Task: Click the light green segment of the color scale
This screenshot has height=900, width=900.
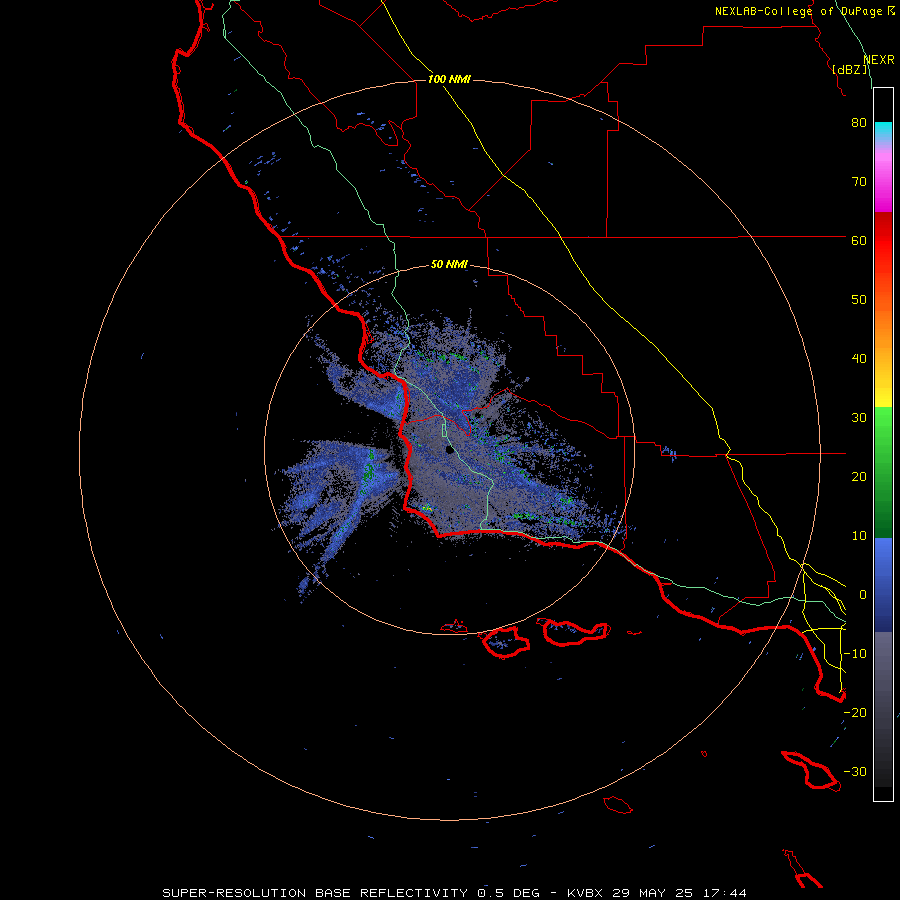Action: coord(883,428)
